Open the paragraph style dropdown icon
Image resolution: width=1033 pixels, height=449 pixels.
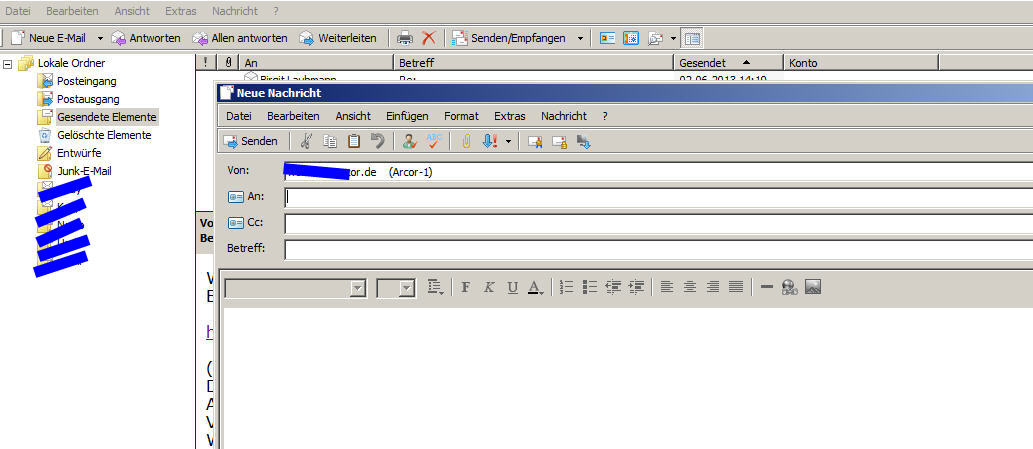pos(435,287)
